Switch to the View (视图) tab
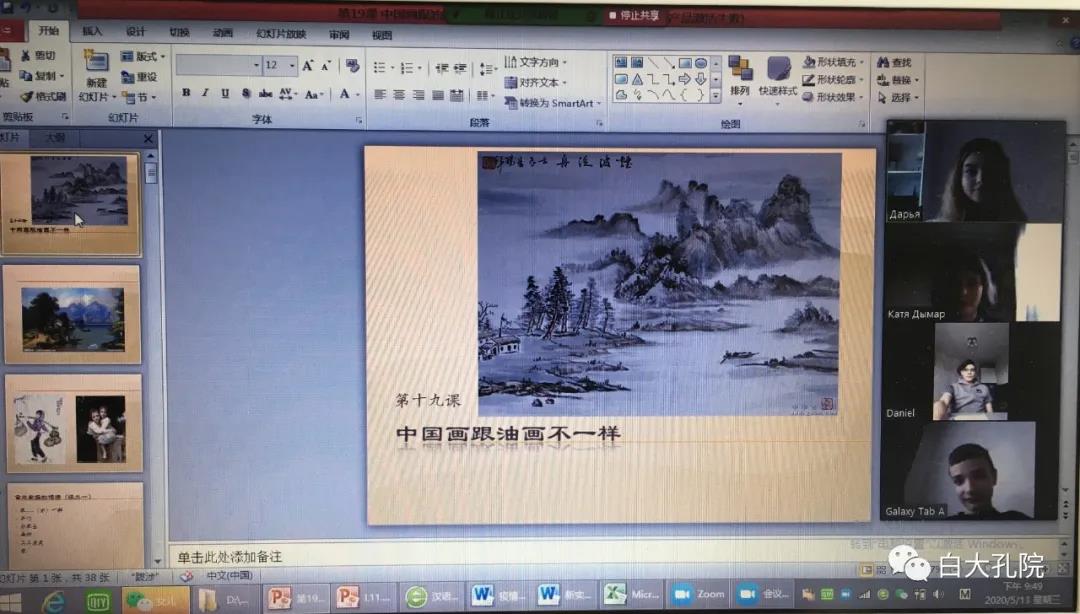Viewport: 1080px width, 614px height. click(x=382, y=35)
